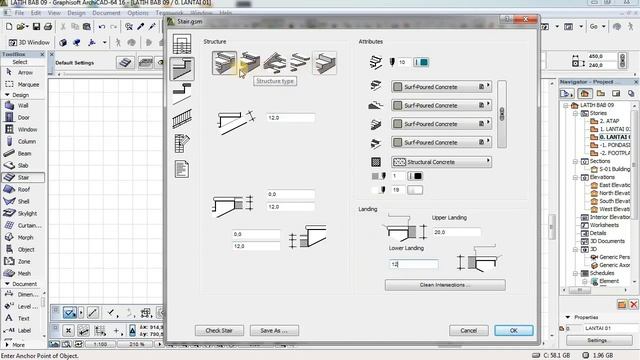Click the white background pen color swatch

415,190
